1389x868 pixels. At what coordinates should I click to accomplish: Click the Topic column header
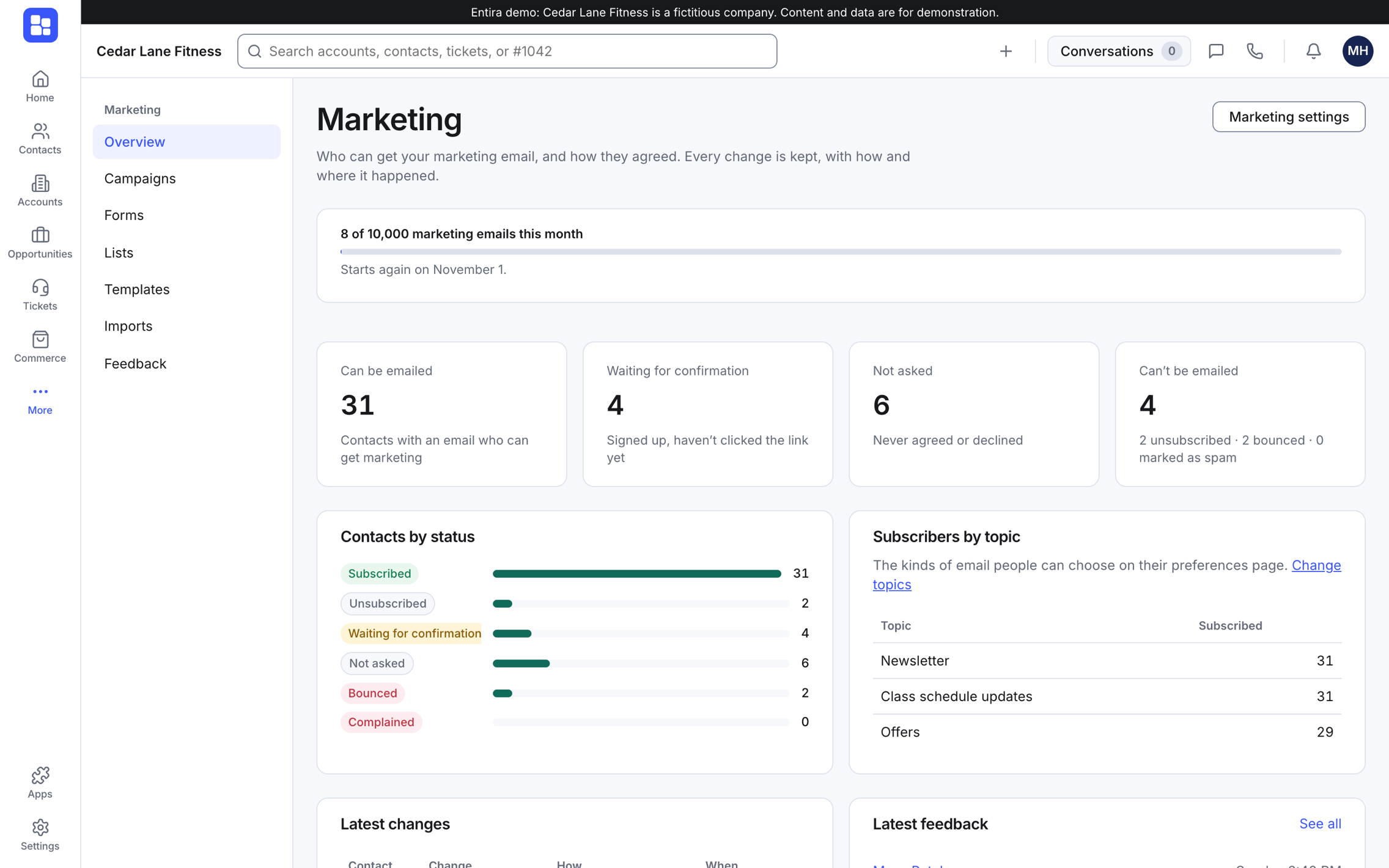tap(896, 625)
